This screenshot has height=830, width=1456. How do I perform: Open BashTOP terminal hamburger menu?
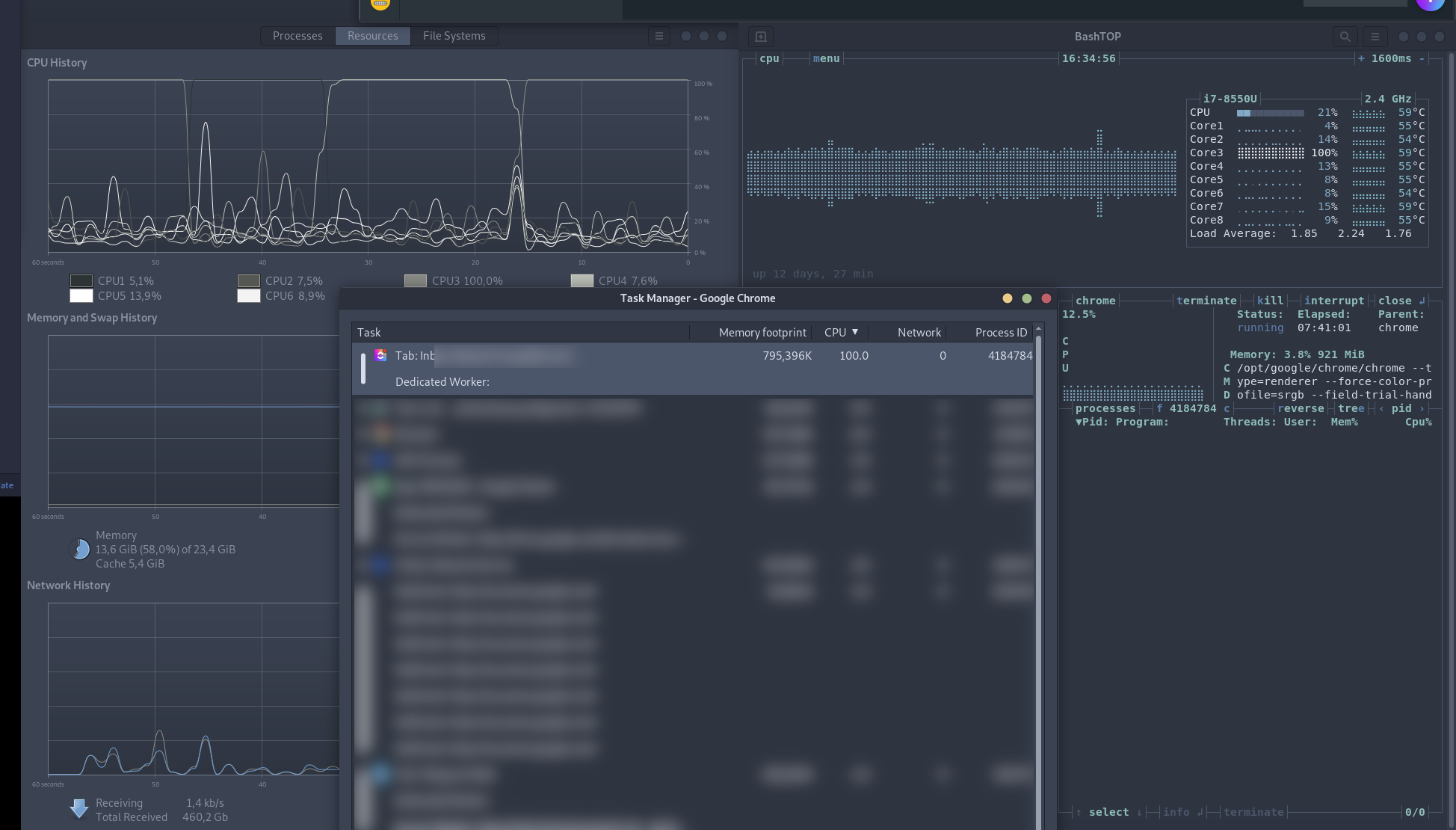[1375, 36]
